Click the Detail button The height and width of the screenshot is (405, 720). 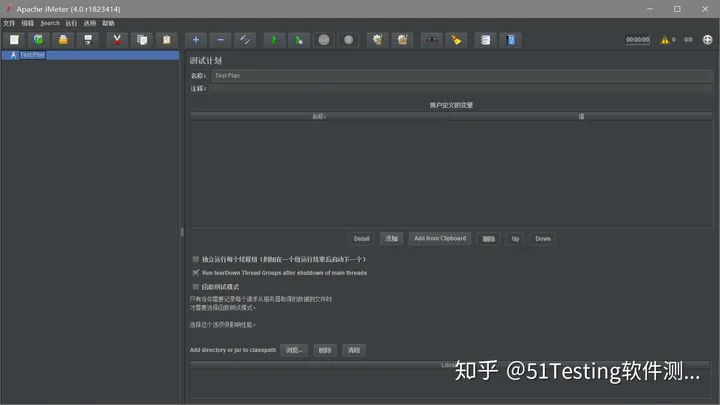[x=361, y=239]
